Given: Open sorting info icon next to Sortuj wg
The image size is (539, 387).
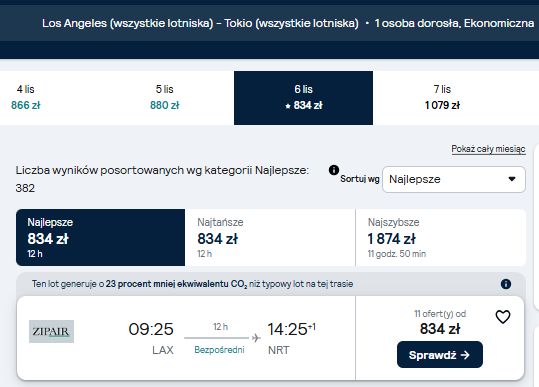Looking at the screenshot, I should [334, 170].
